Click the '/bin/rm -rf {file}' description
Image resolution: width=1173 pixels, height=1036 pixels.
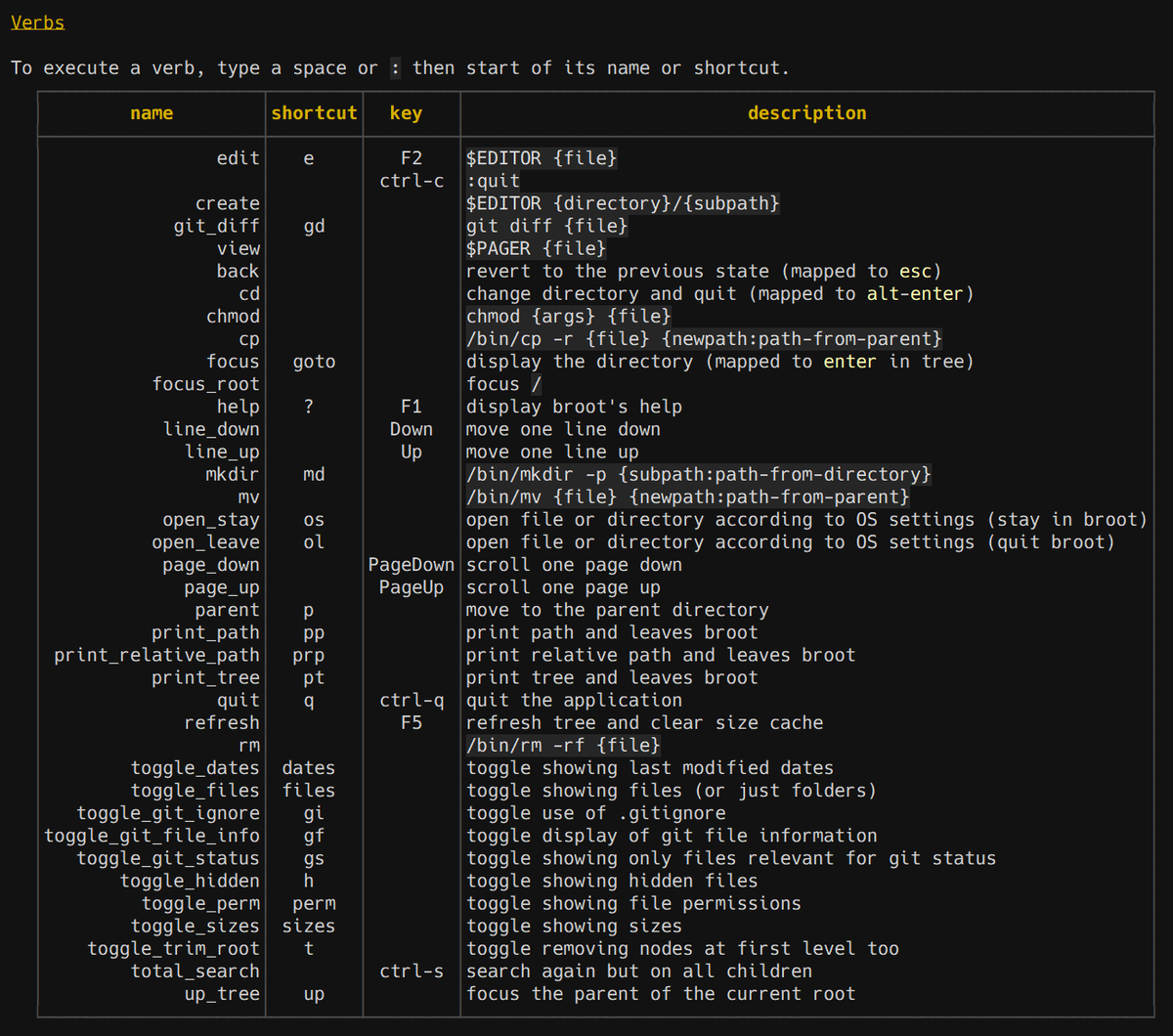tap(563, 745)
